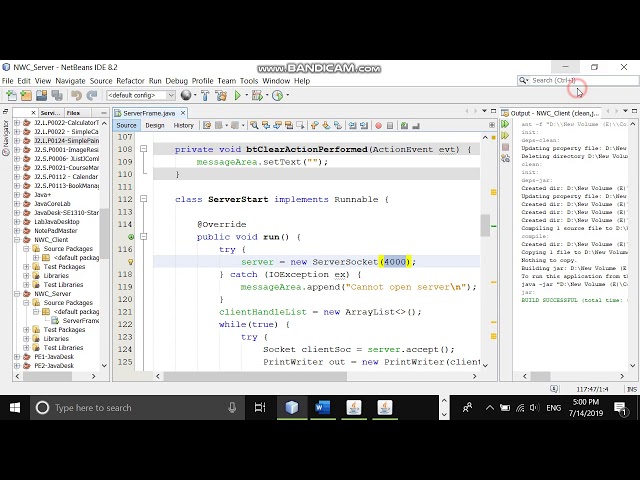The image size is (640, 480).
Task: Select ServerFrame file in project tree
Action: point(80,320)
